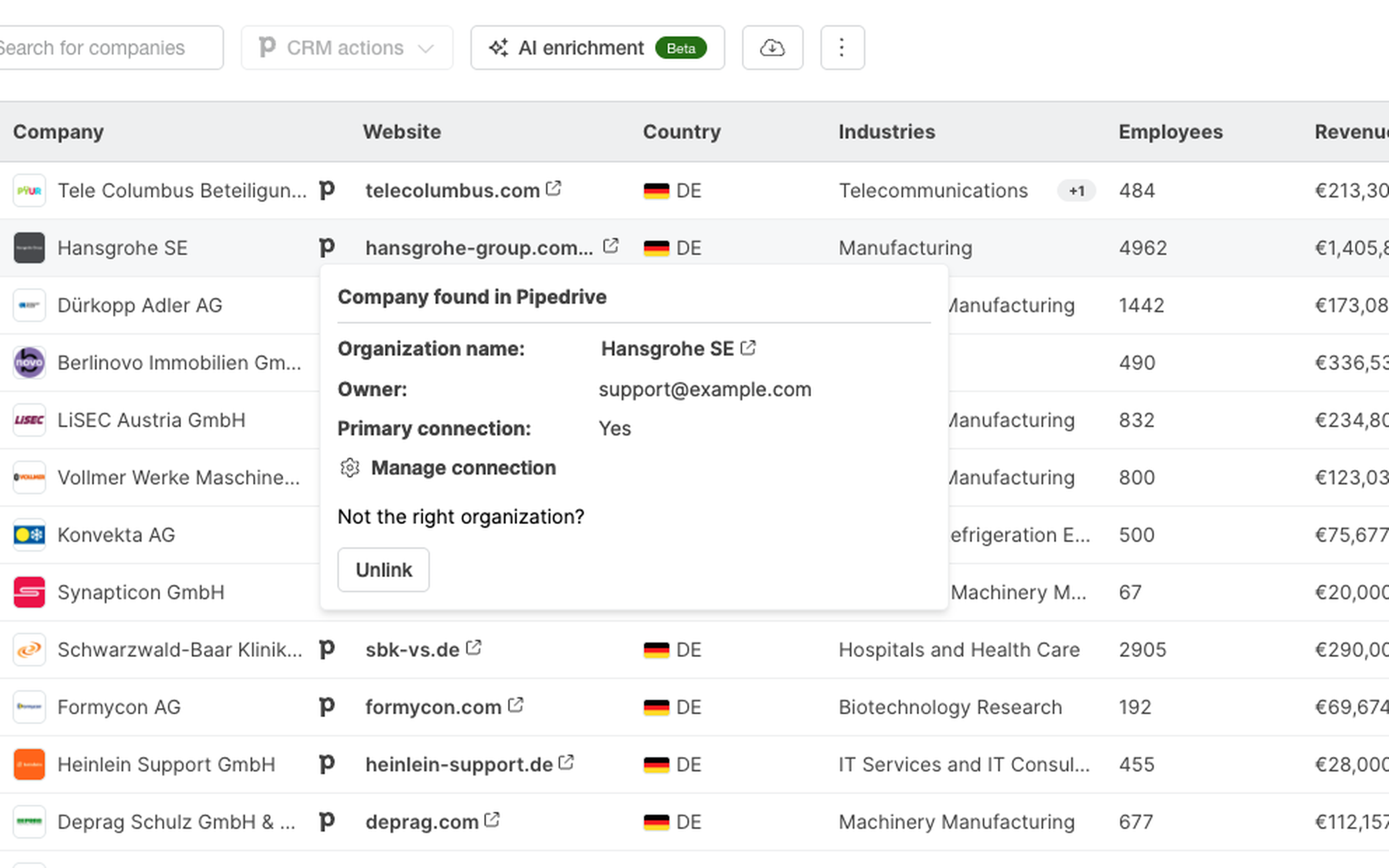Click the Heinlein Support GmbH logo
The height and width of the screenshot is (868, 1389).
click(x=29, y=764)
